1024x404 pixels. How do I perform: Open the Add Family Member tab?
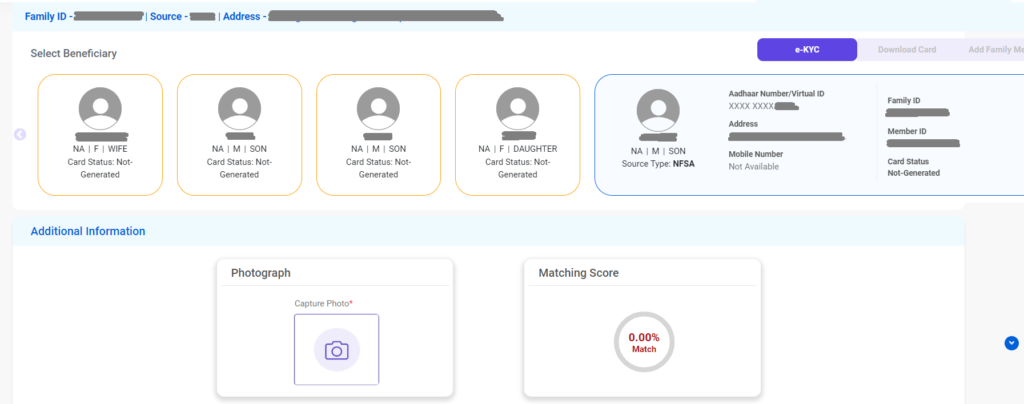994,50
